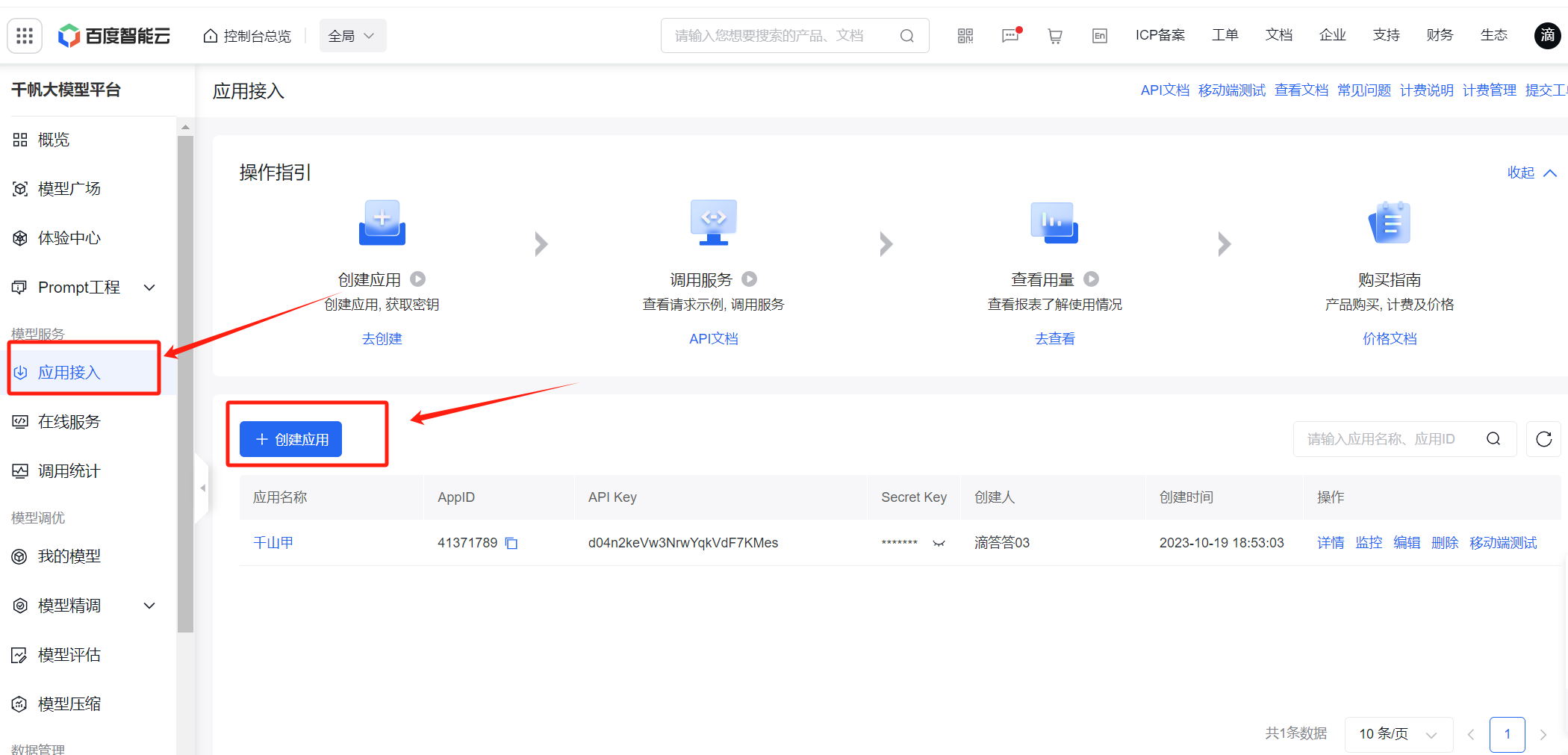
Task: Click the Baidu AI Cloud logo
Action: tap(114, 35)
